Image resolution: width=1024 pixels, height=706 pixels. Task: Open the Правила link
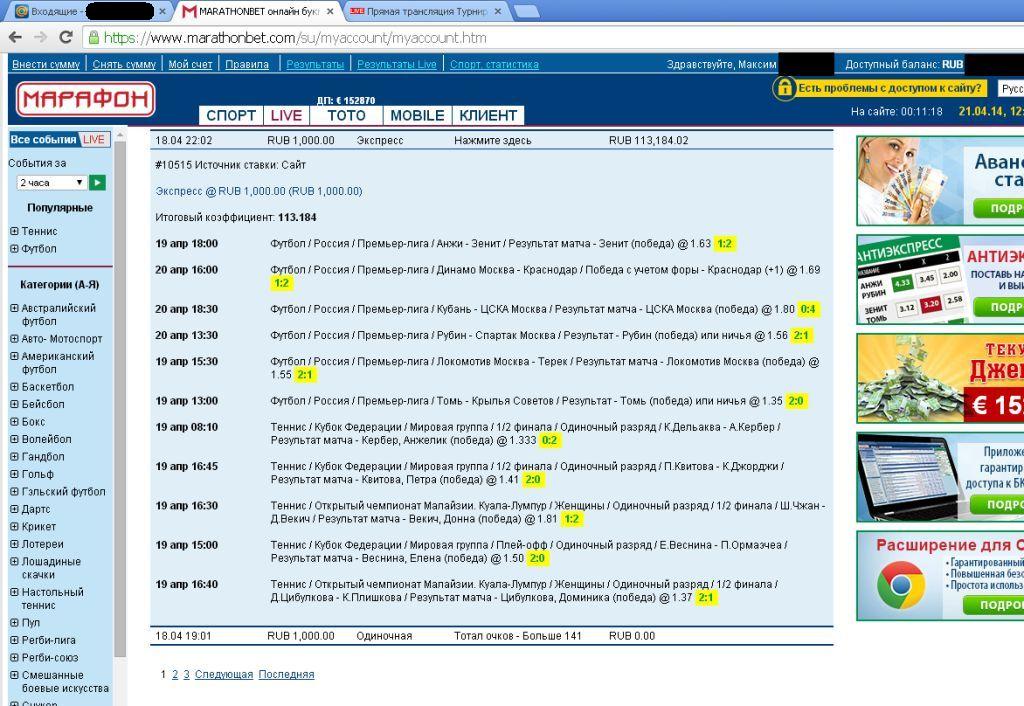click(x=247, y=64)
